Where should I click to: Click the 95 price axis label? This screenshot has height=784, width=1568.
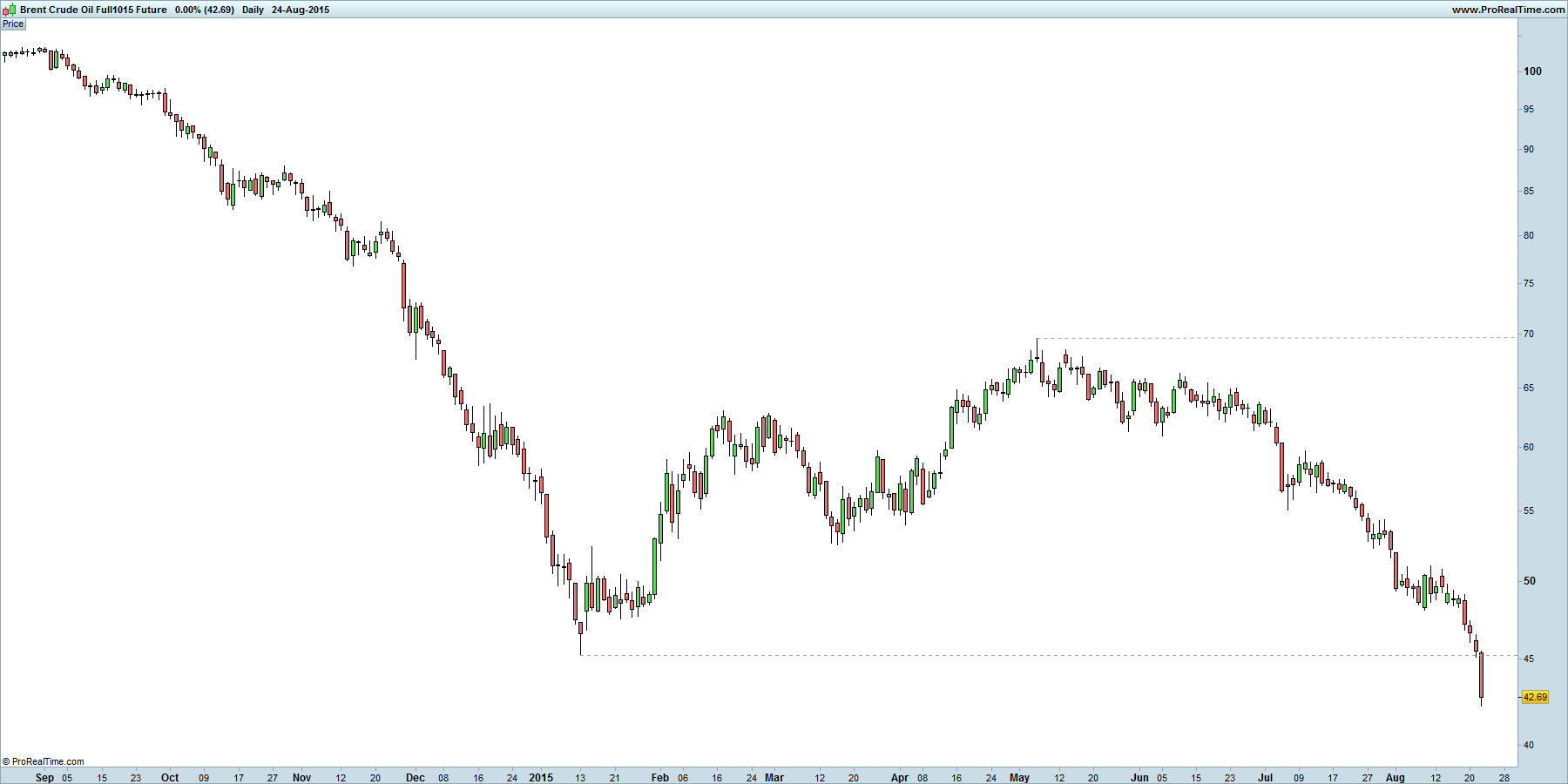click(1529, 110)
